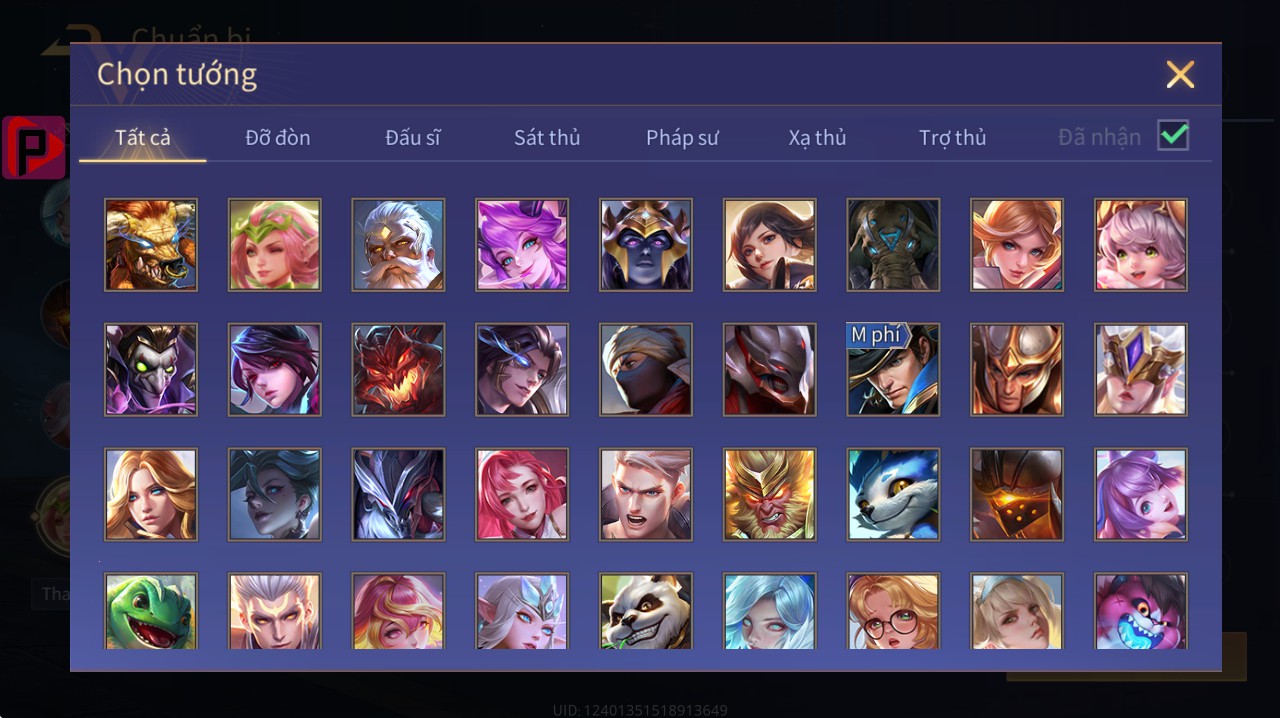Pick the girl with round glasses
This screenshot has width=1280, height=718.
click(x=893, y=611)
